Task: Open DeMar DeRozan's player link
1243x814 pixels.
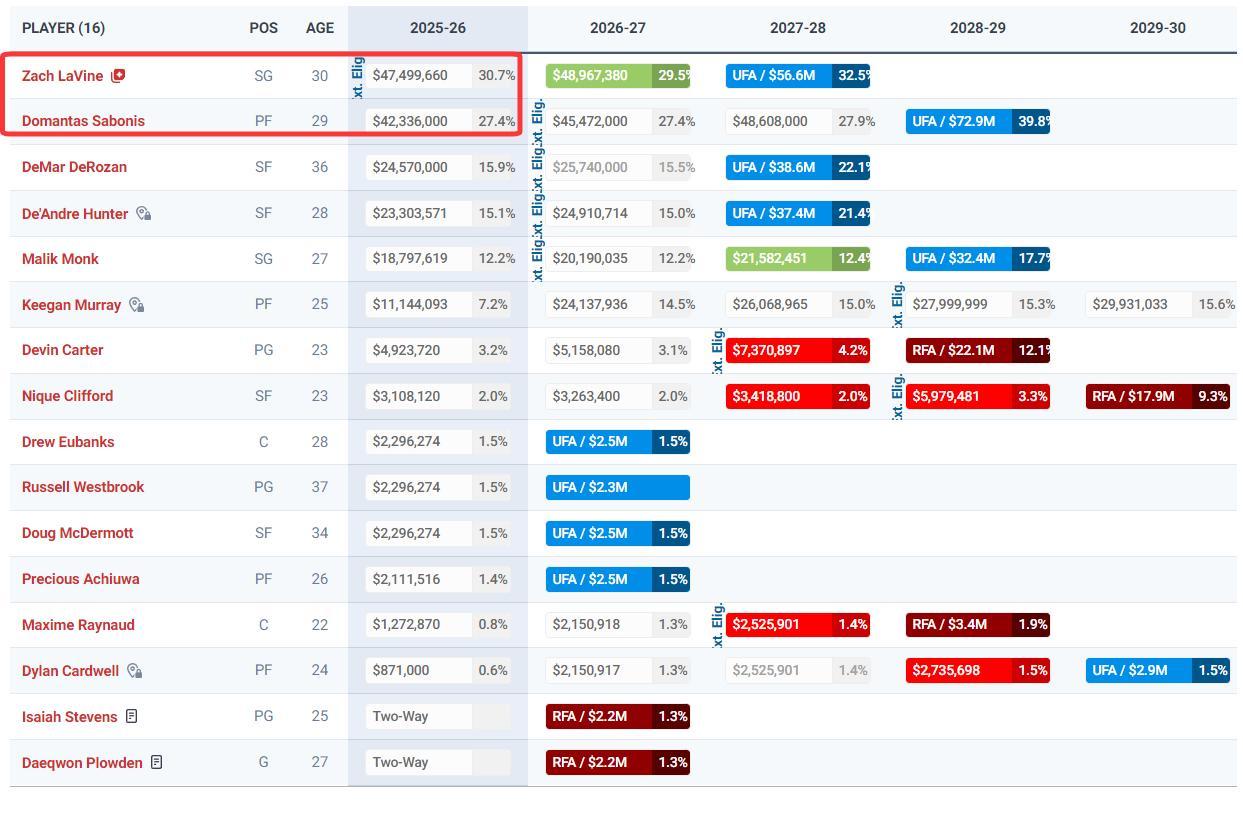Action: pyautogui.click(x=74, y=167)
